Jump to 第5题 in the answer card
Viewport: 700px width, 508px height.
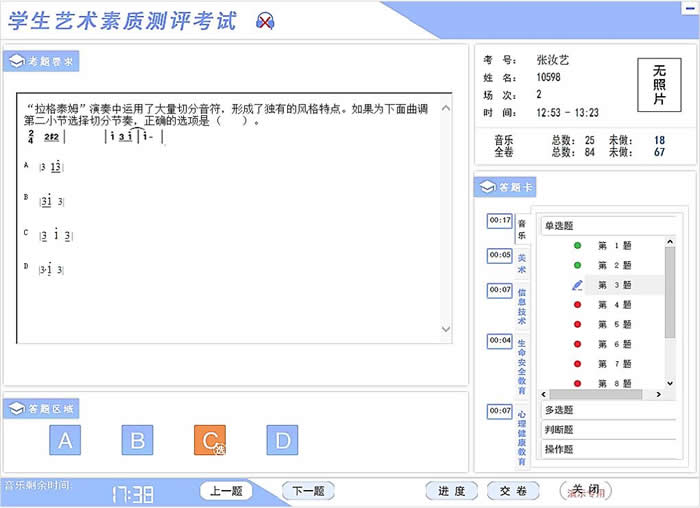click(614, 324)
